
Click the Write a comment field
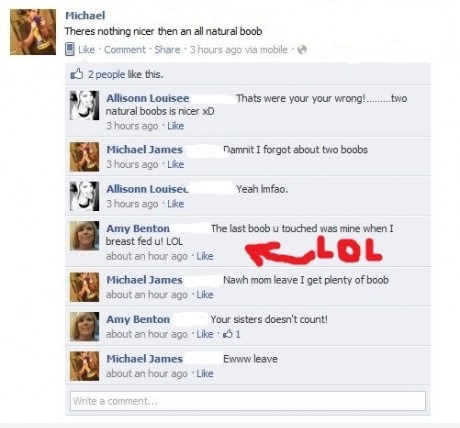coord(248,401)
